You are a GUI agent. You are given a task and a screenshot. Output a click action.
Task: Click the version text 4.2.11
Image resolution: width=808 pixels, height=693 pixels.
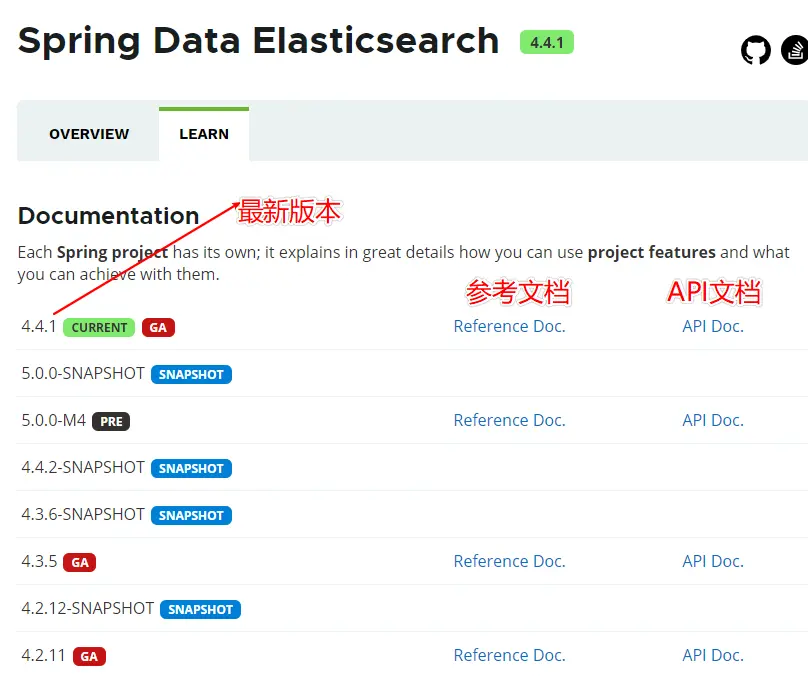pos(44,655)
